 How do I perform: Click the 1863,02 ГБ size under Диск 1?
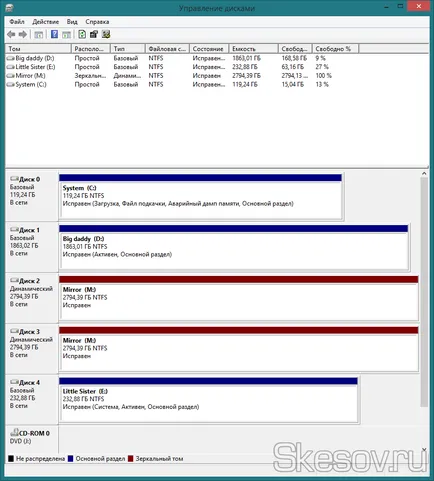coord(24,245)
